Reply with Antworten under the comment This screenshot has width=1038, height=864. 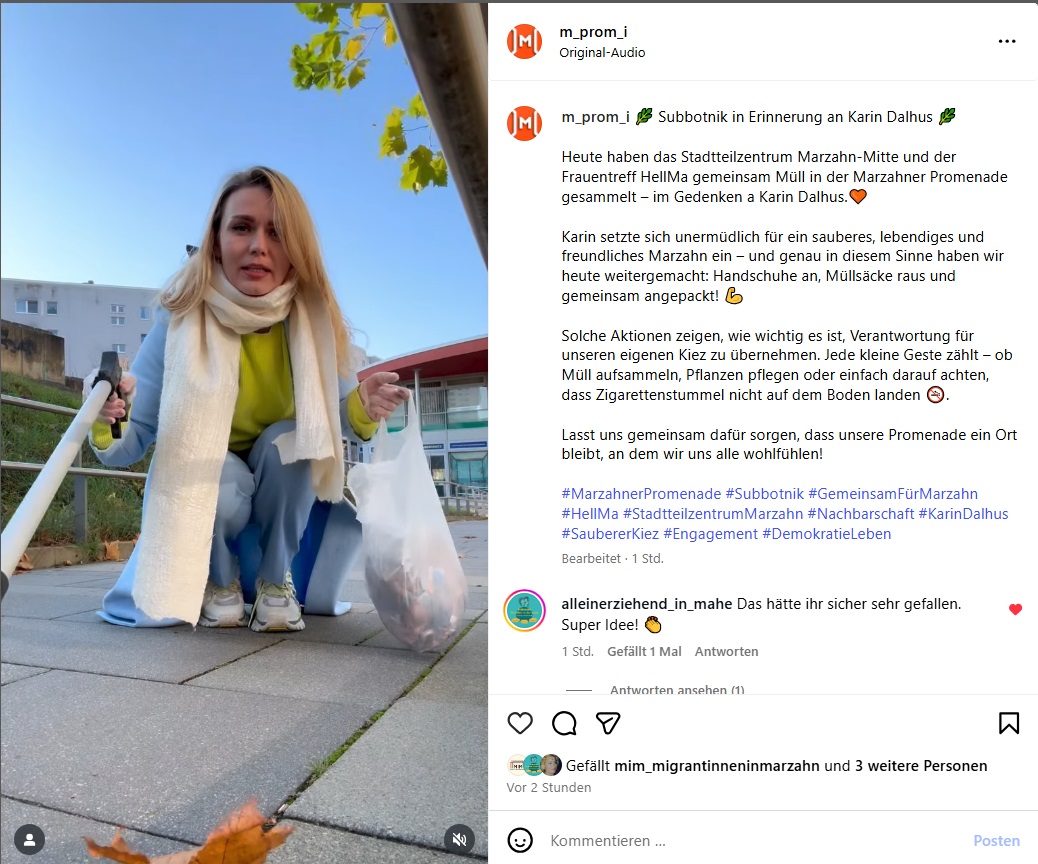[x=726, y=651]
